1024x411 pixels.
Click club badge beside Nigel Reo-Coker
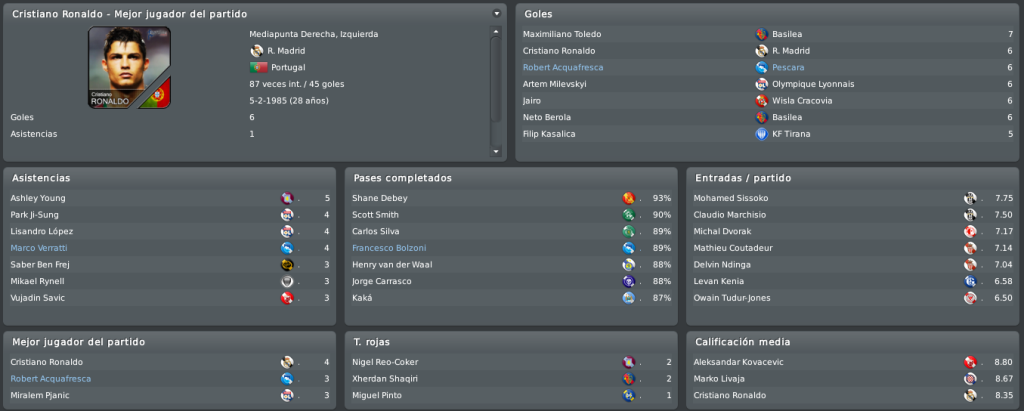click(628, 362)
